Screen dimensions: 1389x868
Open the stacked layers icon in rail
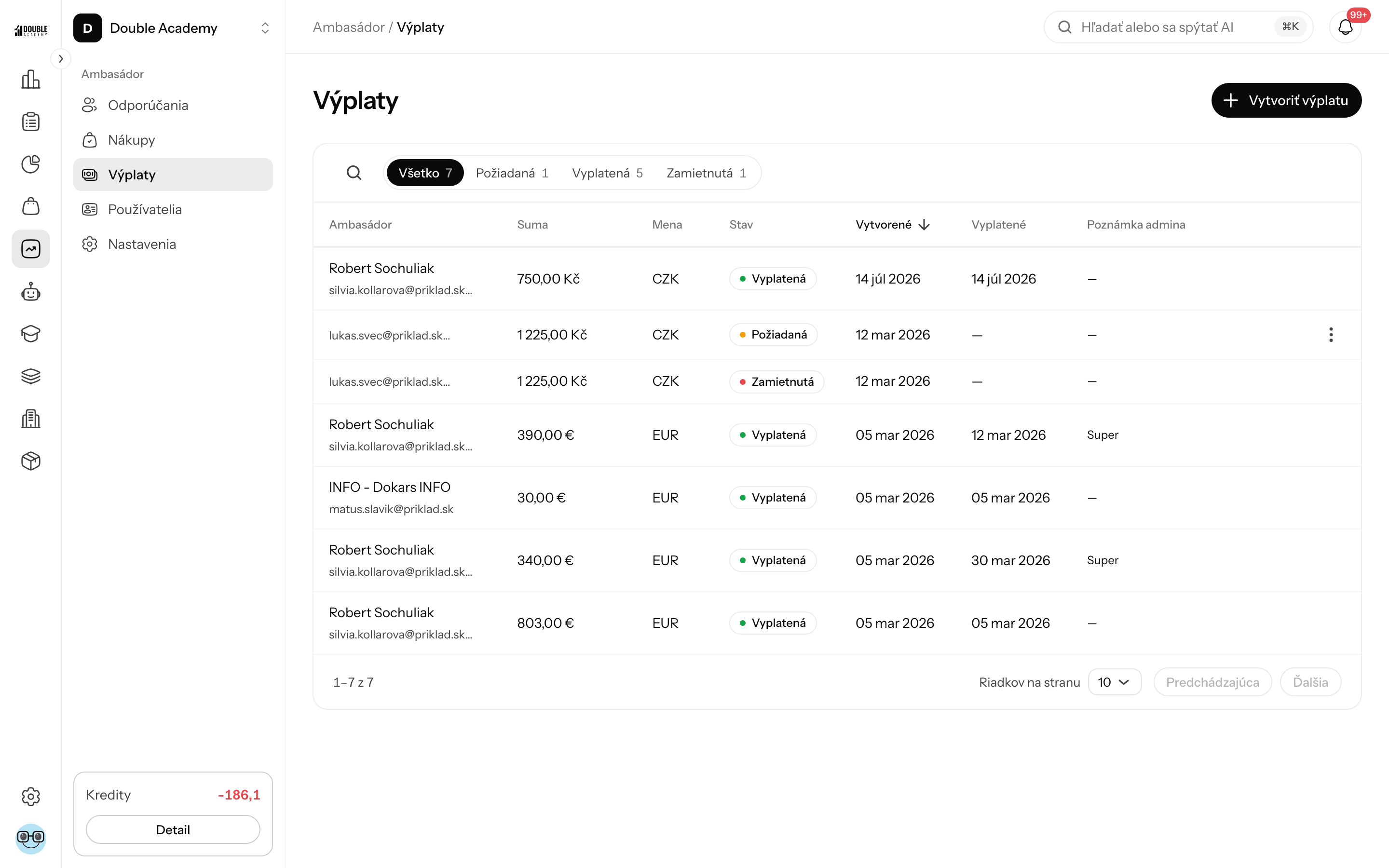[30, 376]
